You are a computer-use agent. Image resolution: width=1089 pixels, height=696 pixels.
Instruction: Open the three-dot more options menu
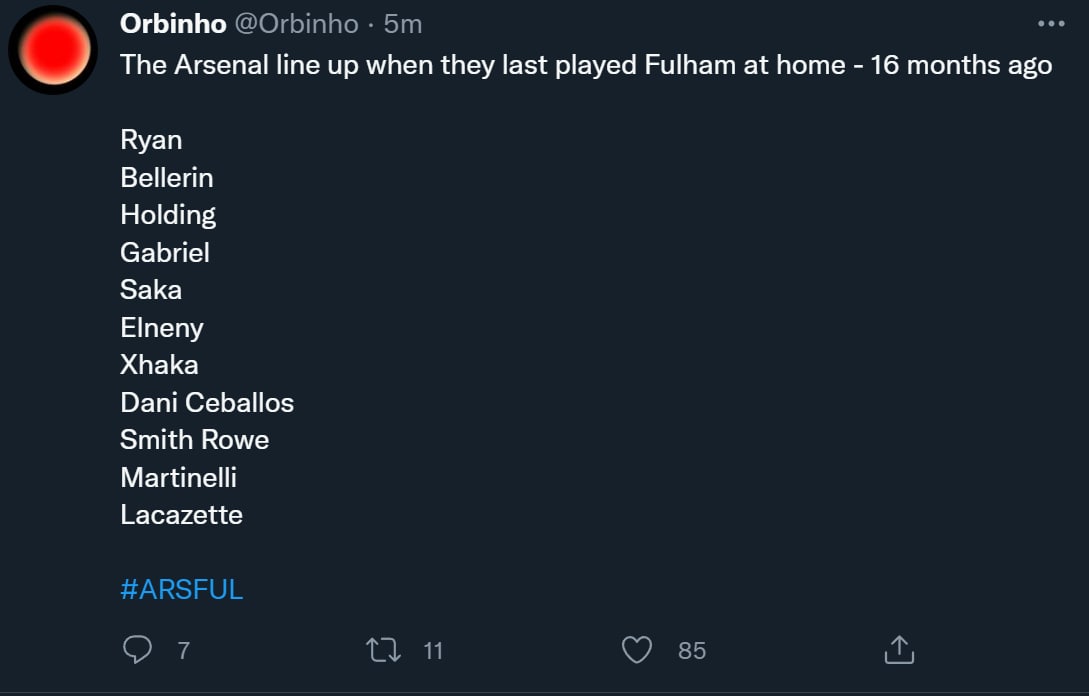1051,24
